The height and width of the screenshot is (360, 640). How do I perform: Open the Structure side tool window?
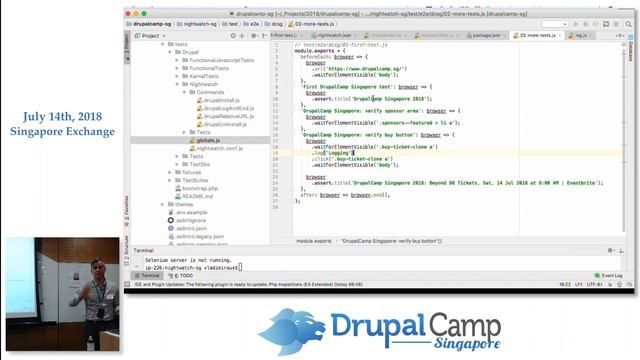coord(127,251)
